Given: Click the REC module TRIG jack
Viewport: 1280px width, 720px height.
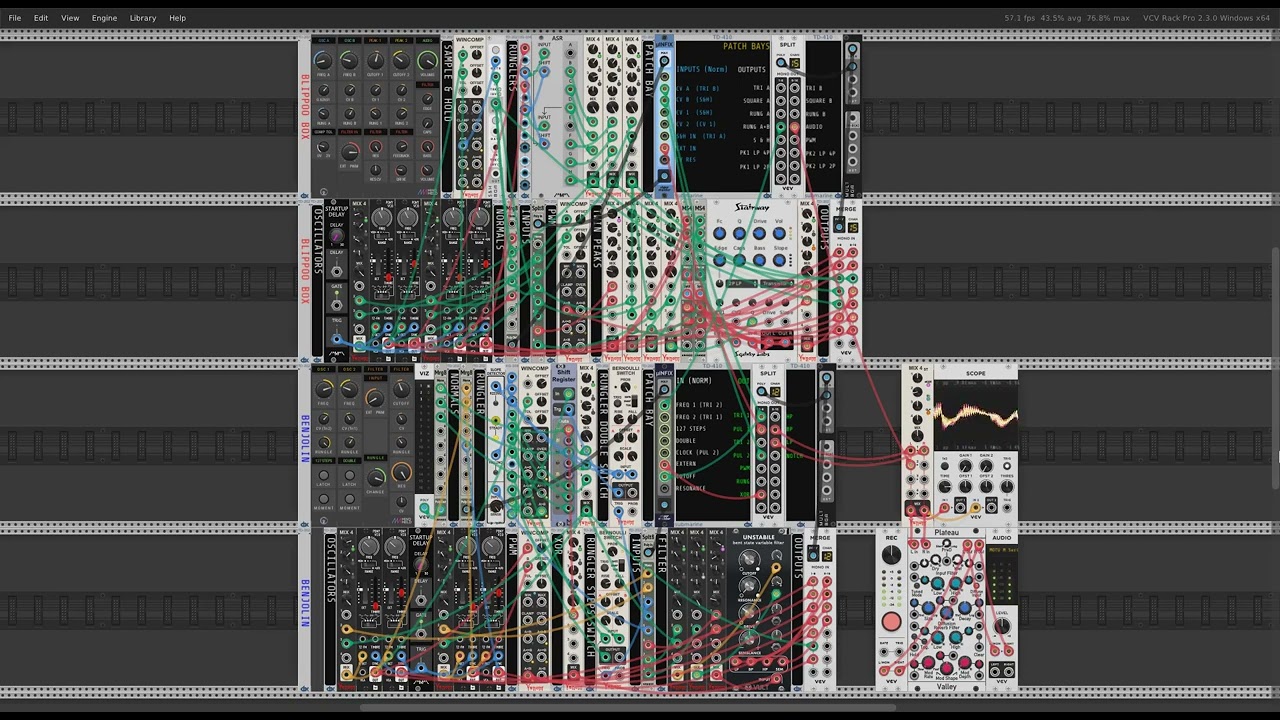Looking at the screenshot, I should pos(899,652).
